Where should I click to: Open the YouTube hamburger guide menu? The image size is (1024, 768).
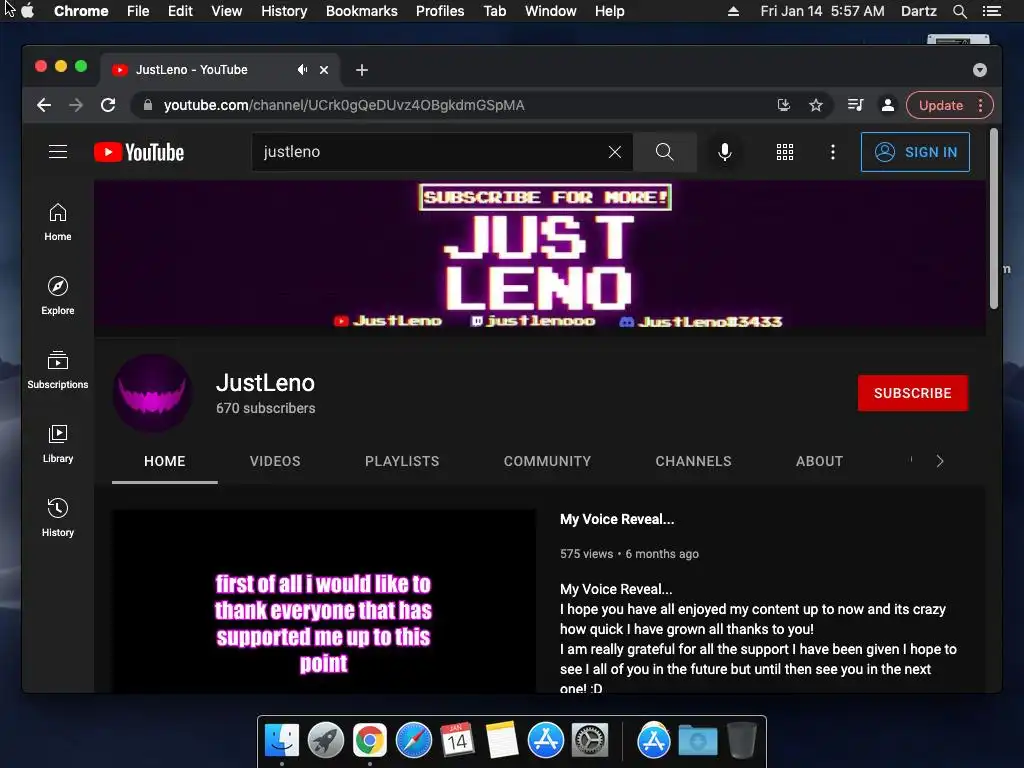tap(57, 152)
